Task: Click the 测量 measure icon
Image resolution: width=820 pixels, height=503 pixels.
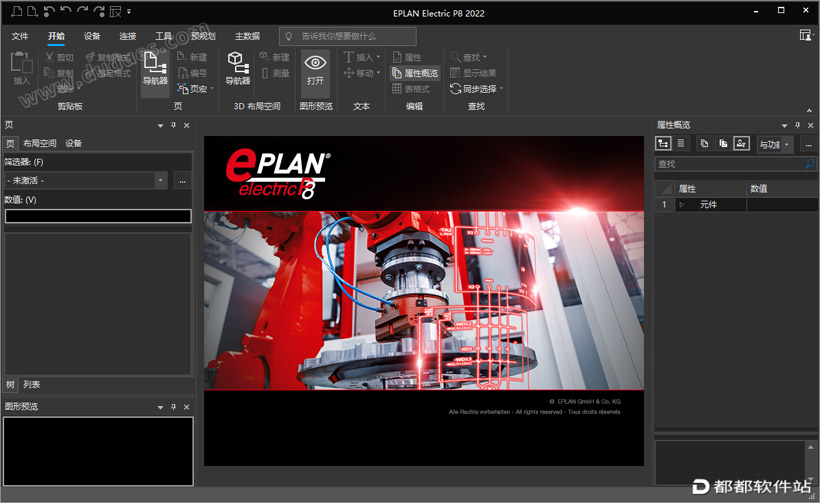Action: pyautogui.click(x=265, y=73)
